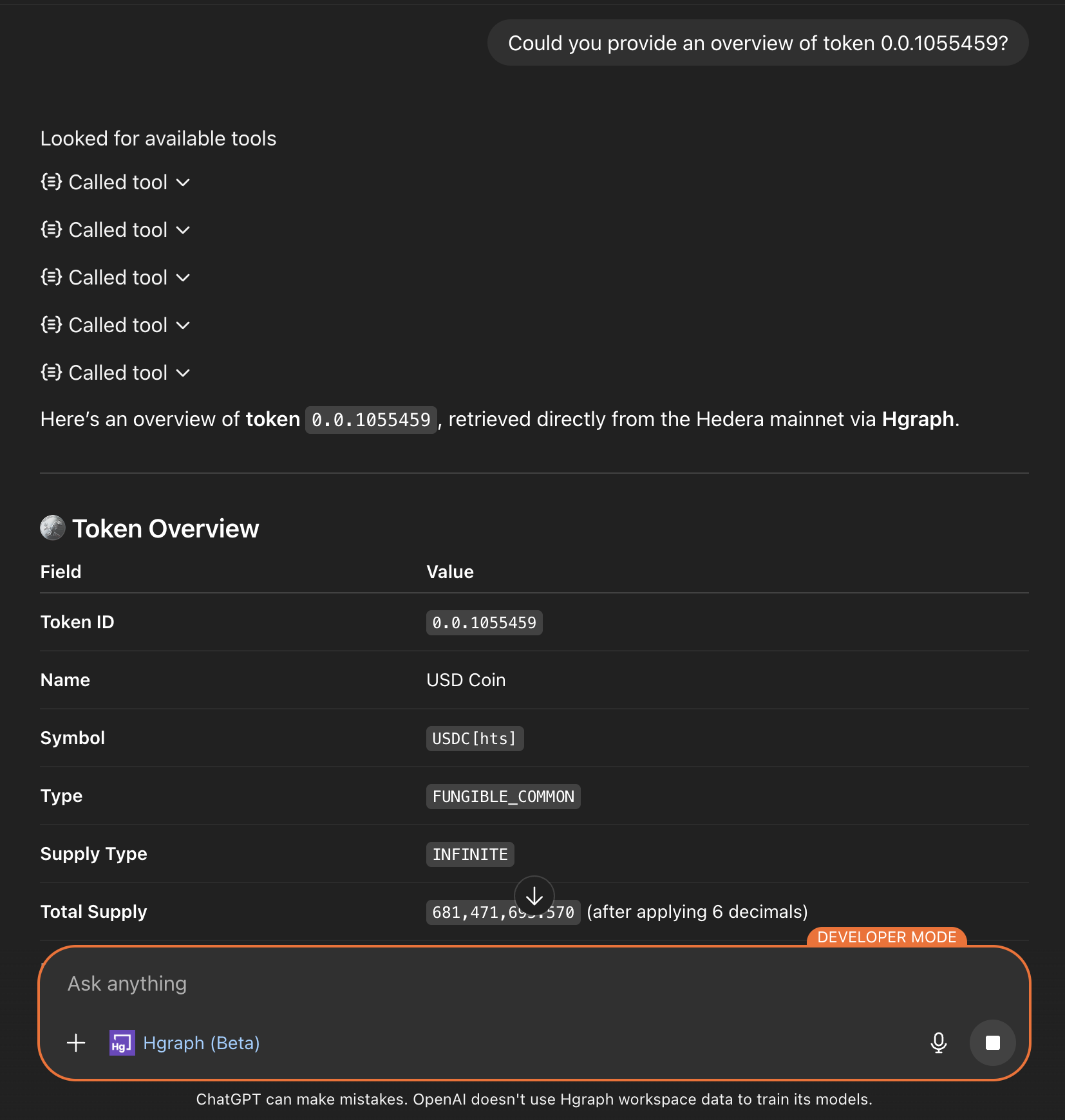This screenshot has height=1120, width=1065.
Task: Click the total supply number chip
Action: point(504,911)
